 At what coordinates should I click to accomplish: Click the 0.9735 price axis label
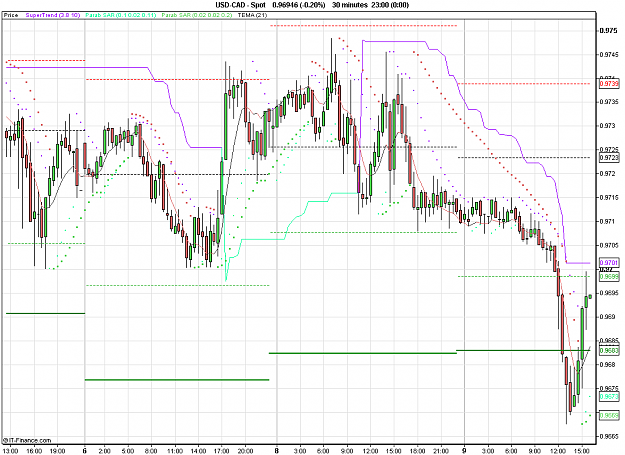pyautogui.click(x=609, y=102)
